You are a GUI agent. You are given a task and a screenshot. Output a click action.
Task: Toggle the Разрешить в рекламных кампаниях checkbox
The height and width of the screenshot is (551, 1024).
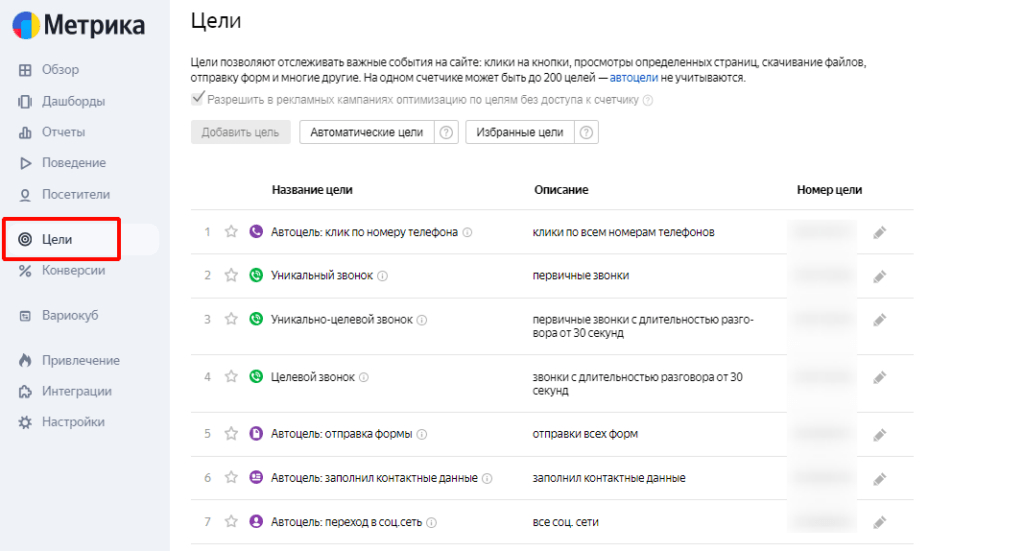198,99
